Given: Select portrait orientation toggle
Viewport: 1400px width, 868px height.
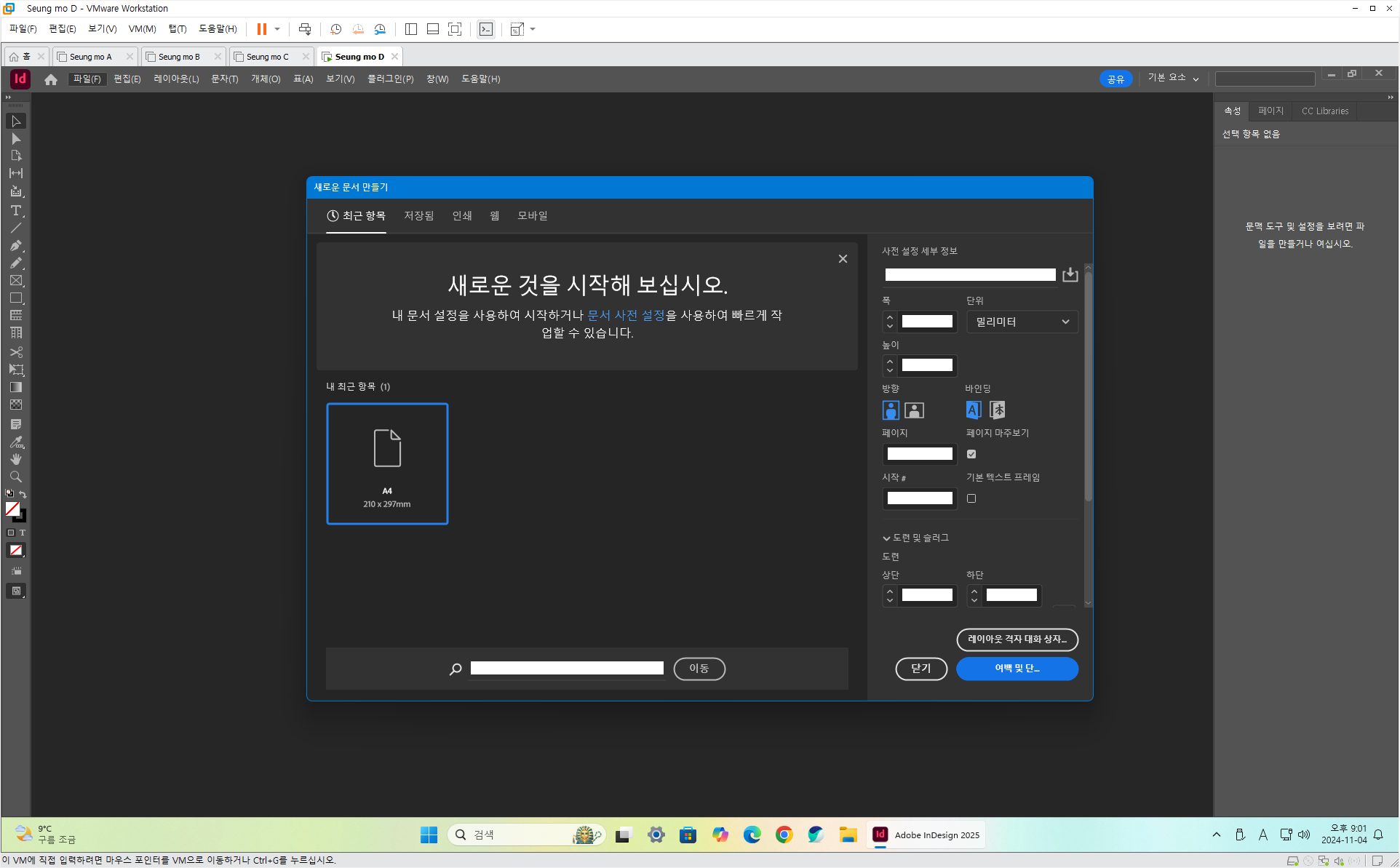Looking at the screenshot, I should coord(891,410).
